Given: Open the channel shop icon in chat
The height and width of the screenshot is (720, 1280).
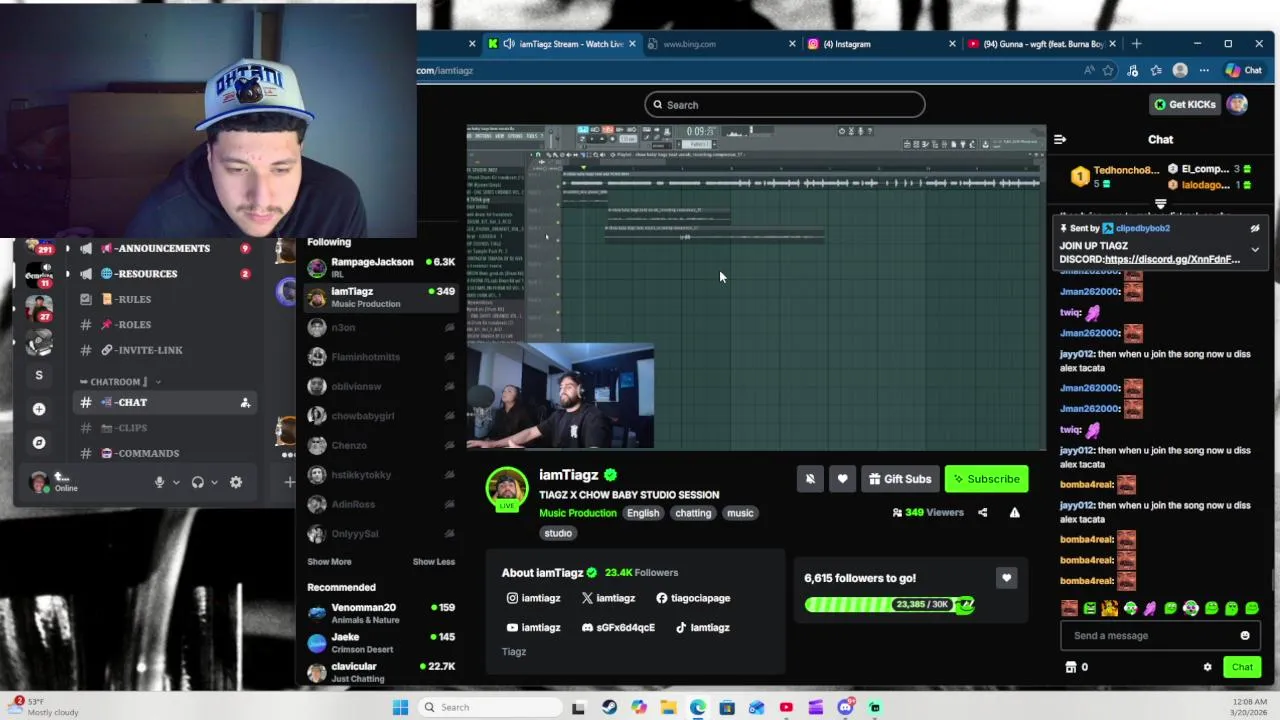Looking at the screenshot, I should [x=1070, y=667].
